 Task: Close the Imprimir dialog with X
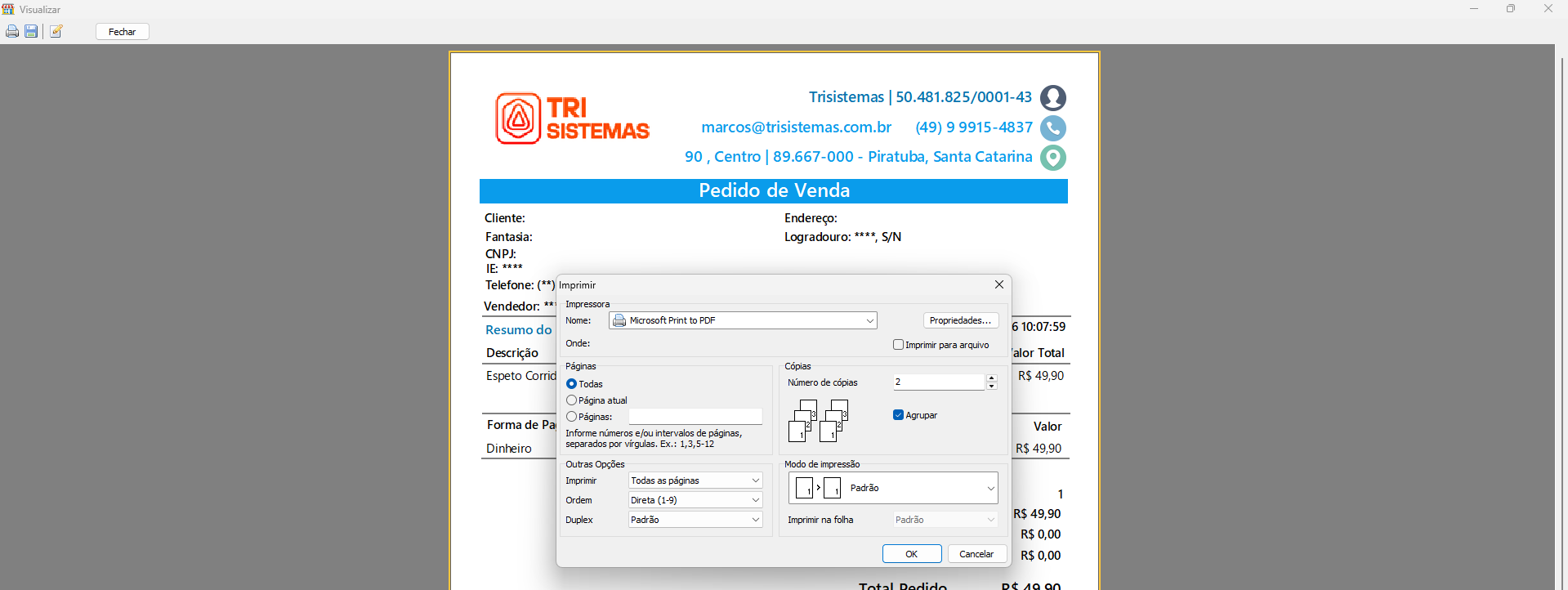(998, 284)
